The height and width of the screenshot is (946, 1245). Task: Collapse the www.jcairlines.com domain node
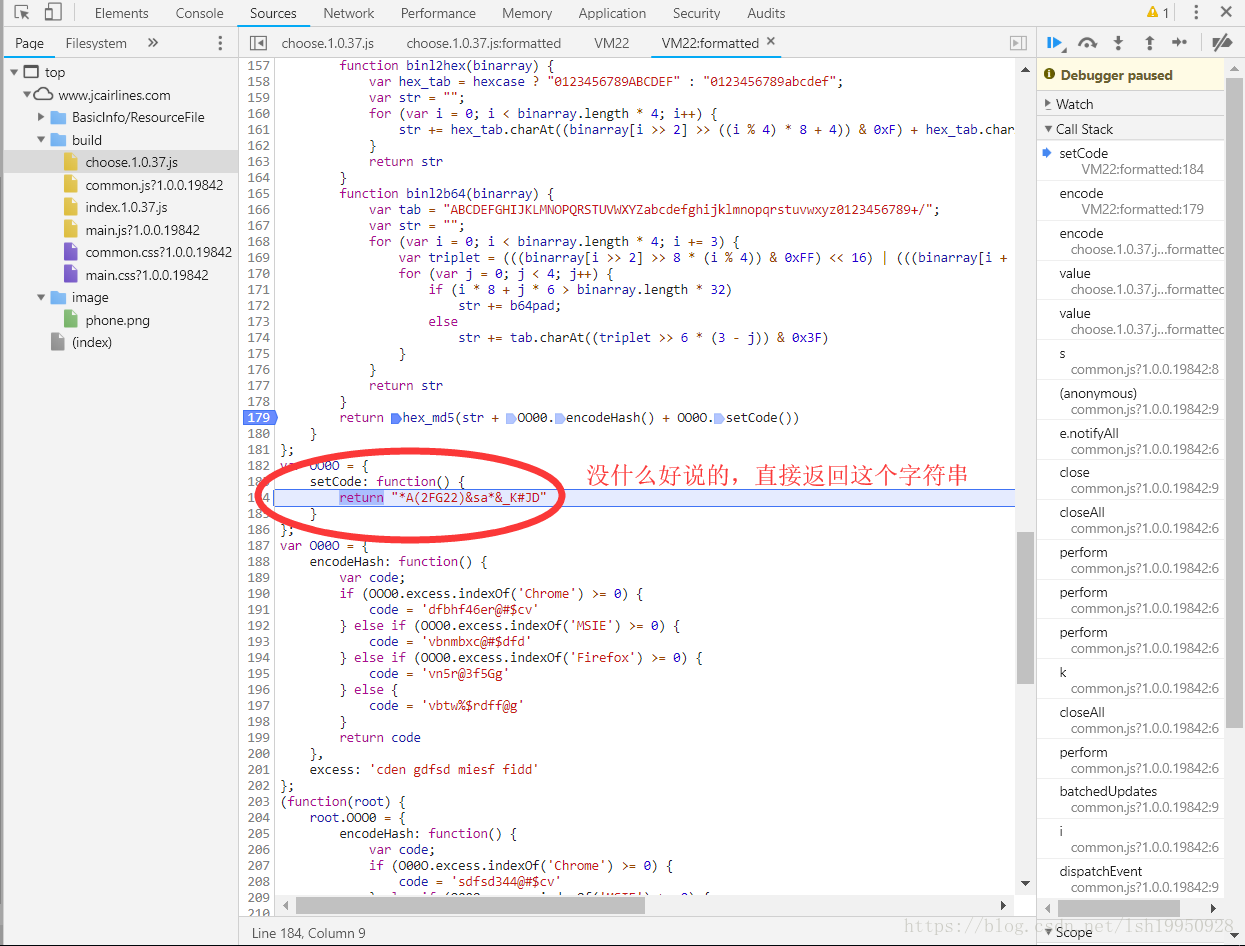tap(28, 95)
